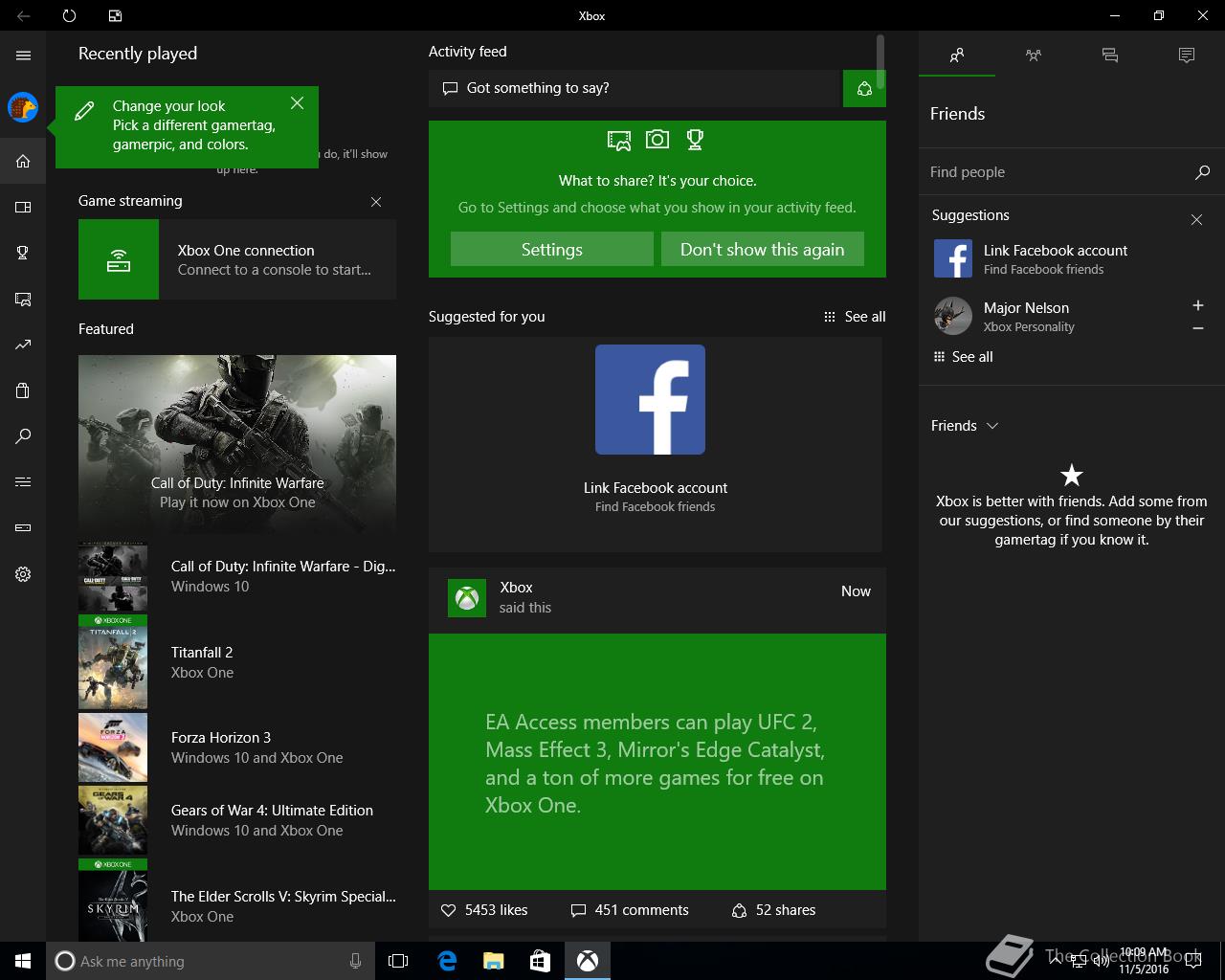The width and height of the screenshot is (1225, 980).
Task: Open Connection console icon in the sidebar
Action: [x=23, y=528]
